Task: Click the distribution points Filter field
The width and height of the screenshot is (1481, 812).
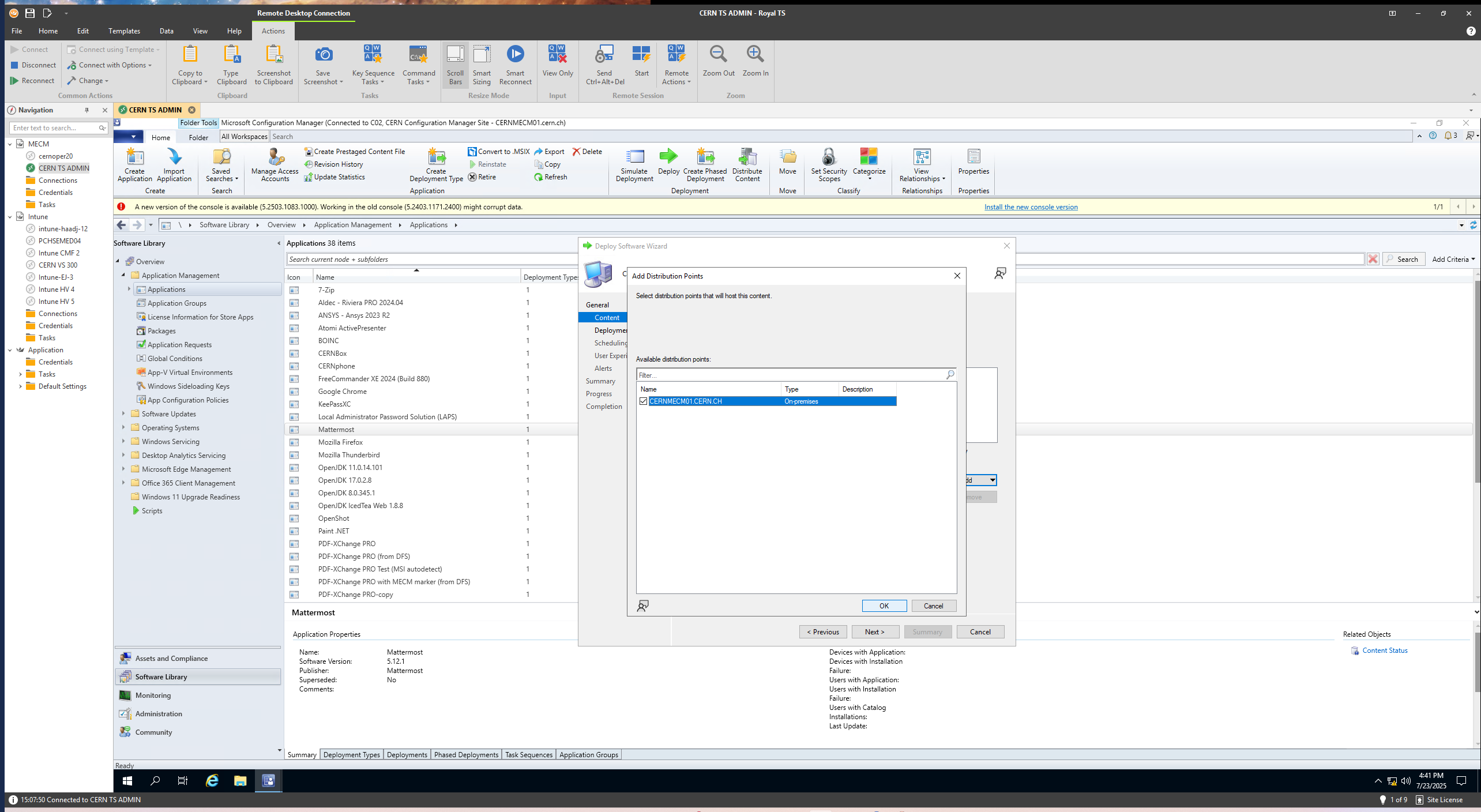Action: [x=790, y=375]
